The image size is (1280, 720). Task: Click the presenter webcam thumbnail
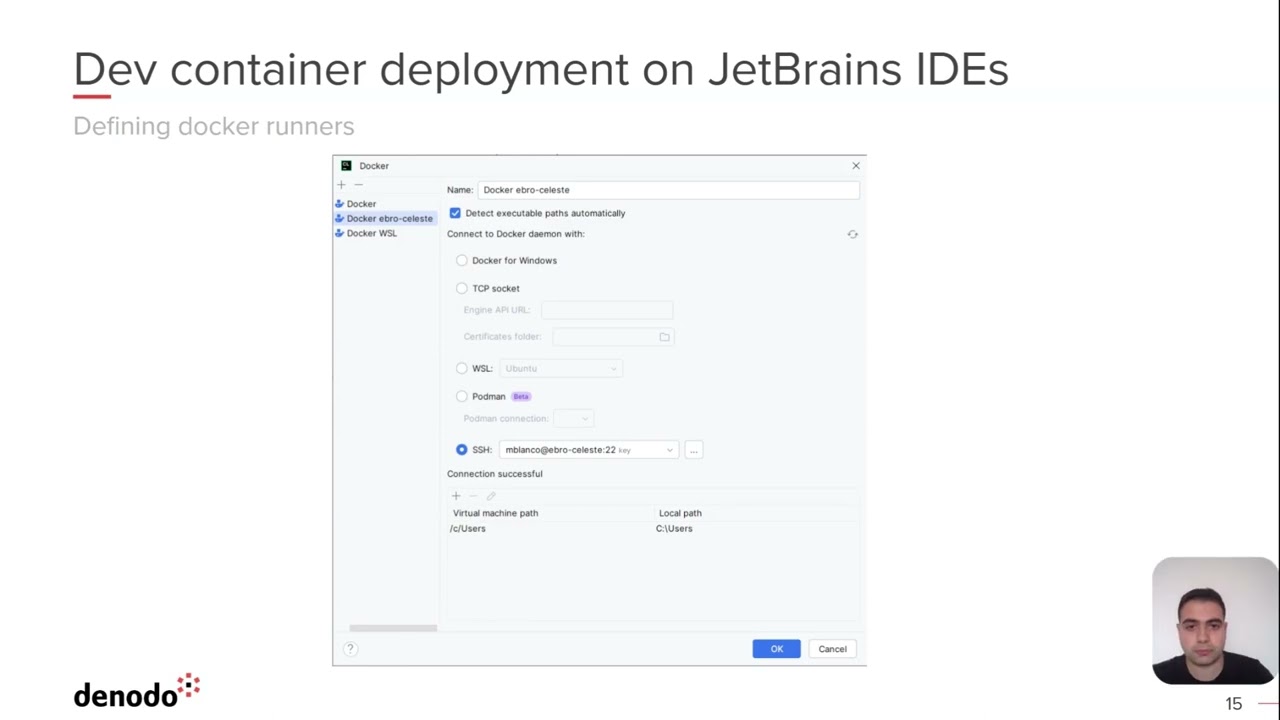(1214, 621)
